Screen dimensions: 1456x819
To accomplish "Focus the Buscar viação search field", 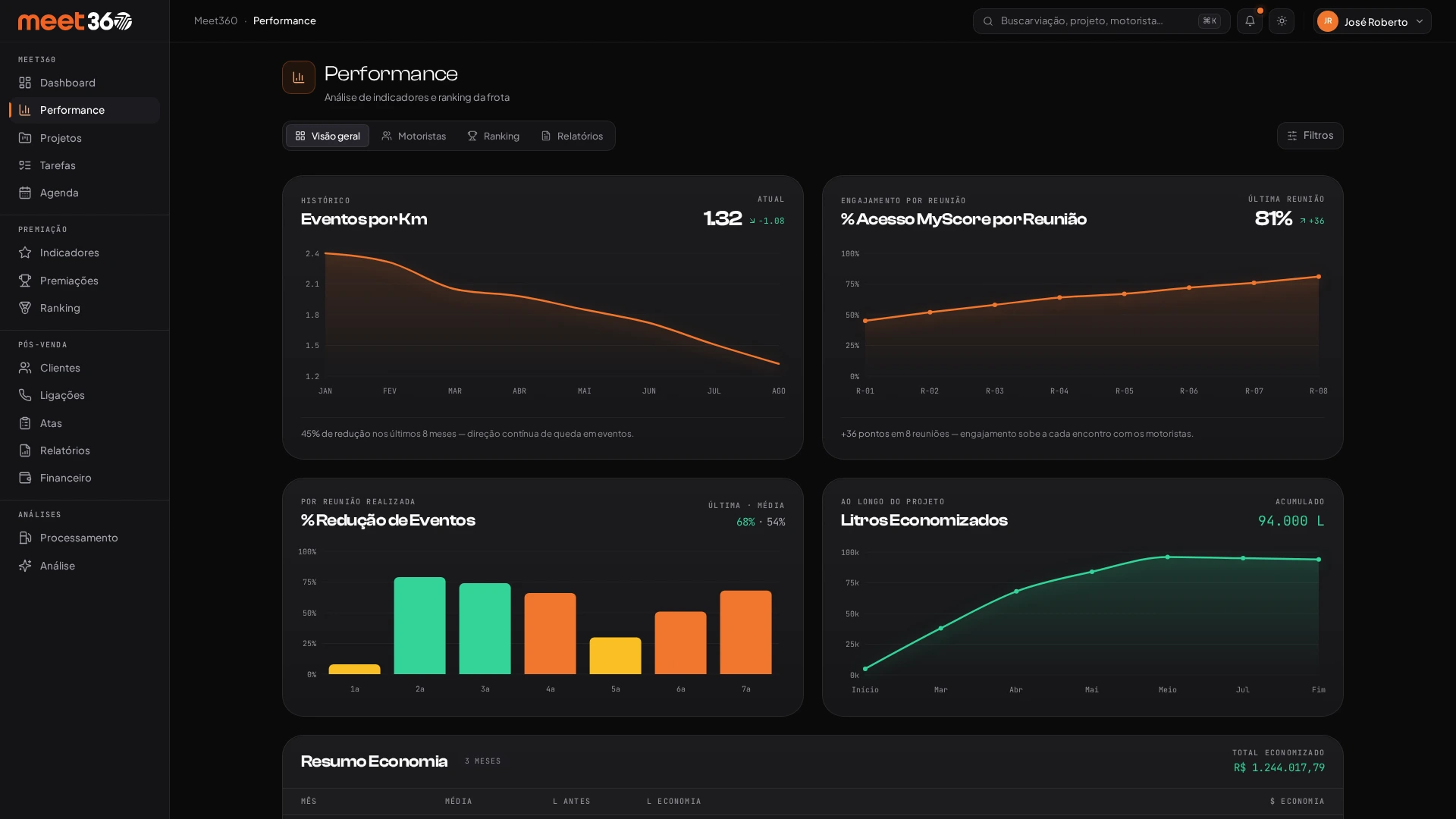I will pos(1102,21).
